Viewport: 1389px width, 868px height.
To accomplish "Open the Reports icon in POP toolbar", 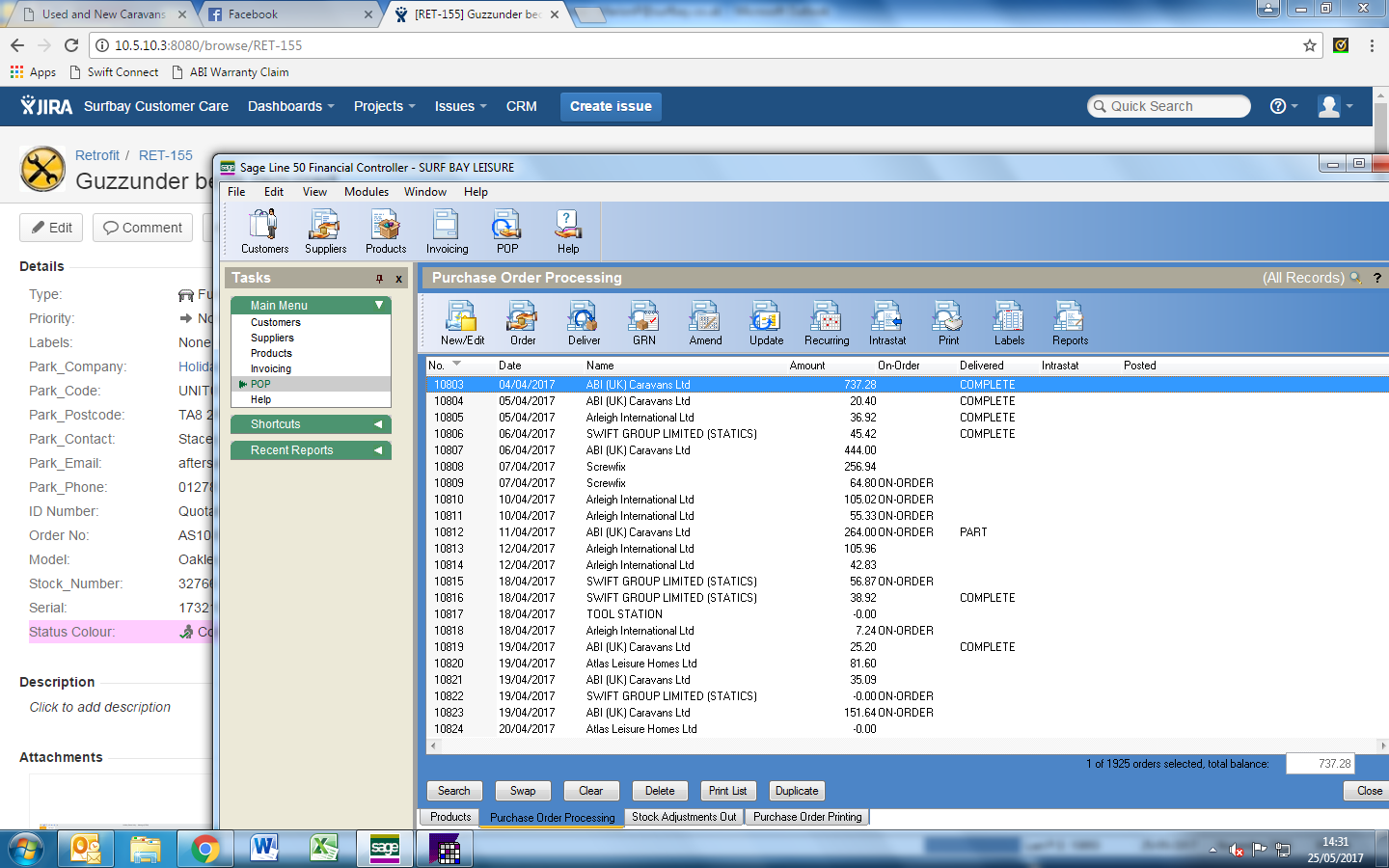I will tap(1070, 322).
